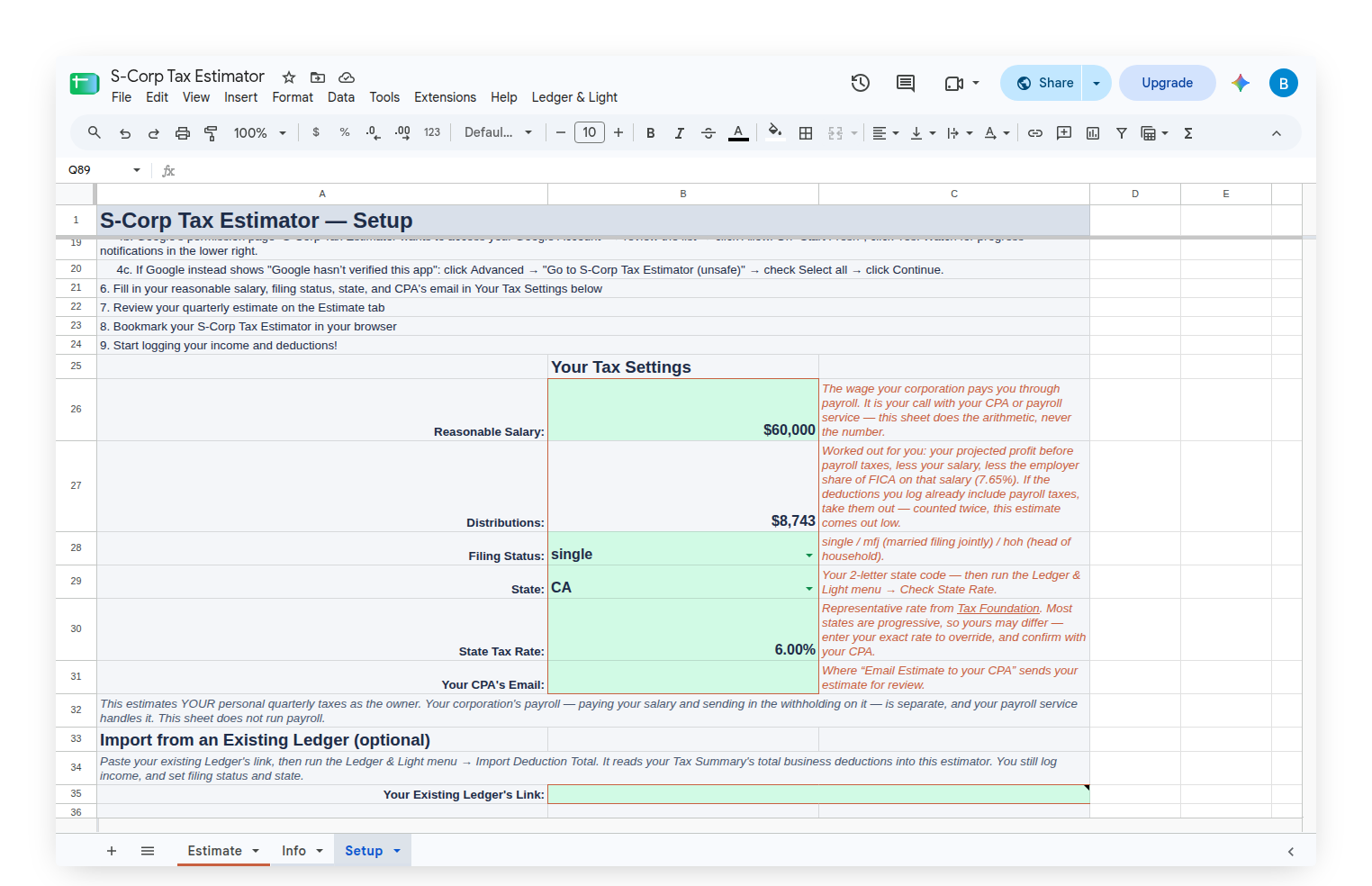This screenshot has width=1372, height=886.
Task: Click the Gemini sparkle icon
Action: click(x=1241, y=83)
